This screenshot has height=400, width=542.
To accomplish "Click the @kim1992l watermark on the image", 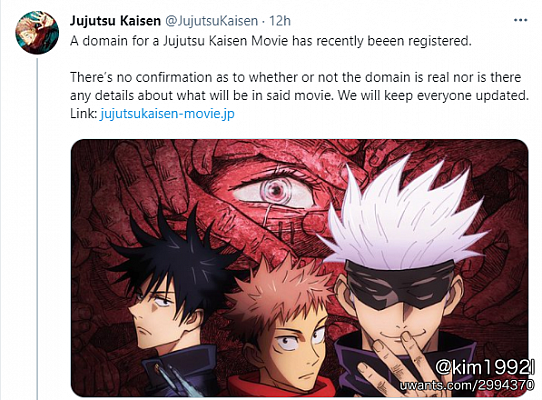I will (x=485, y=367).
